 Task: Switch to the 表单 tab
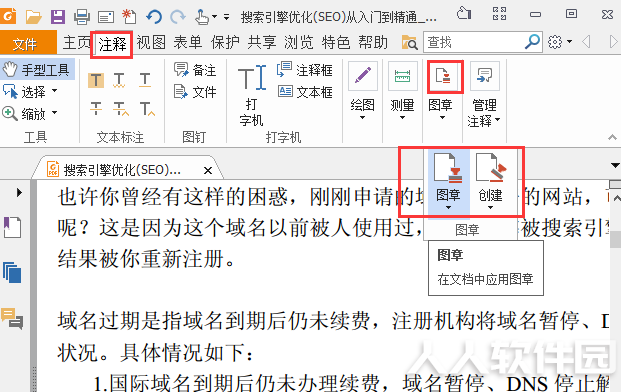188,42
